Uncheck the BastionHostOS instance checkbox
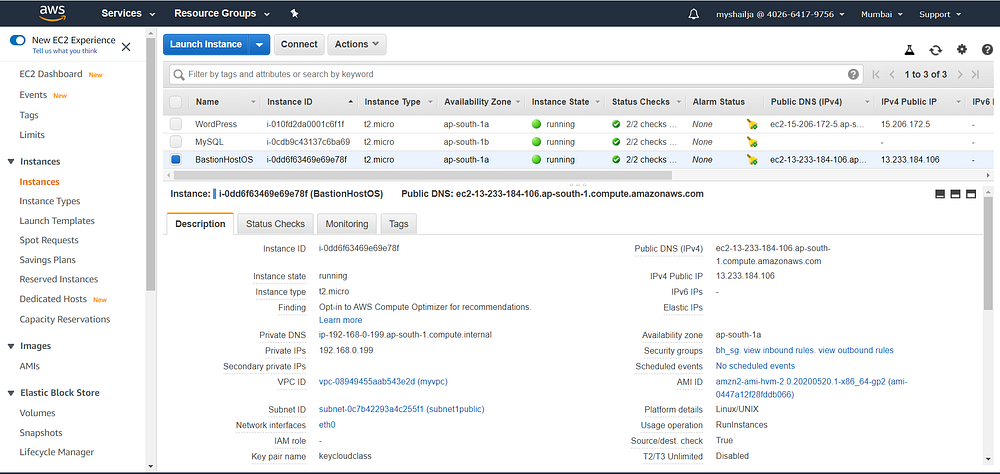Image resolution: width=1000 pixels, height=474 pixels. point(175,159)
